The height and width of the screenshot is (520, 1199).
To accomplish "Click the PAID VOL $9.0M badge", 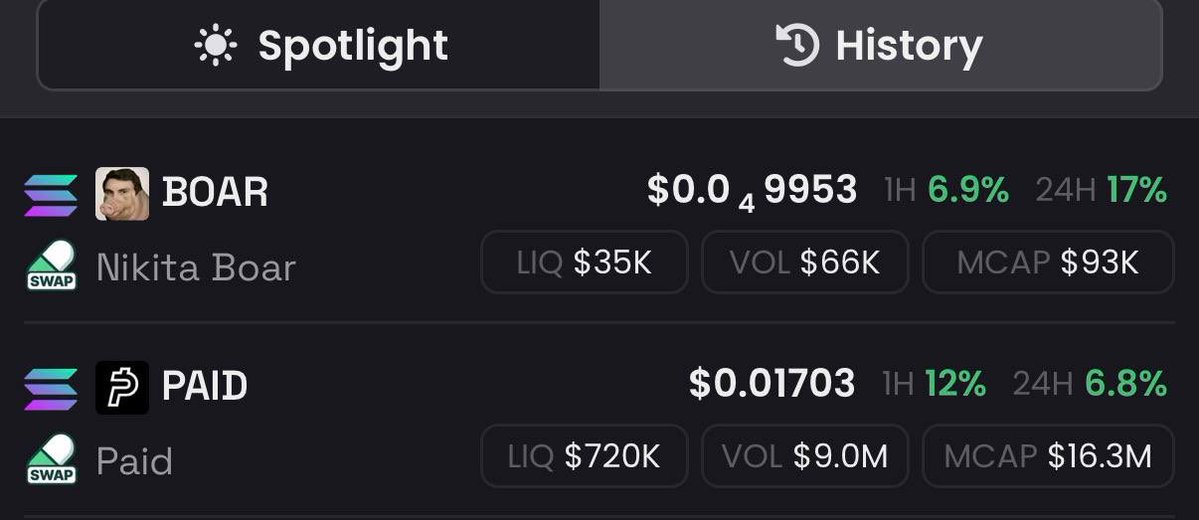I will pos(805,456).
